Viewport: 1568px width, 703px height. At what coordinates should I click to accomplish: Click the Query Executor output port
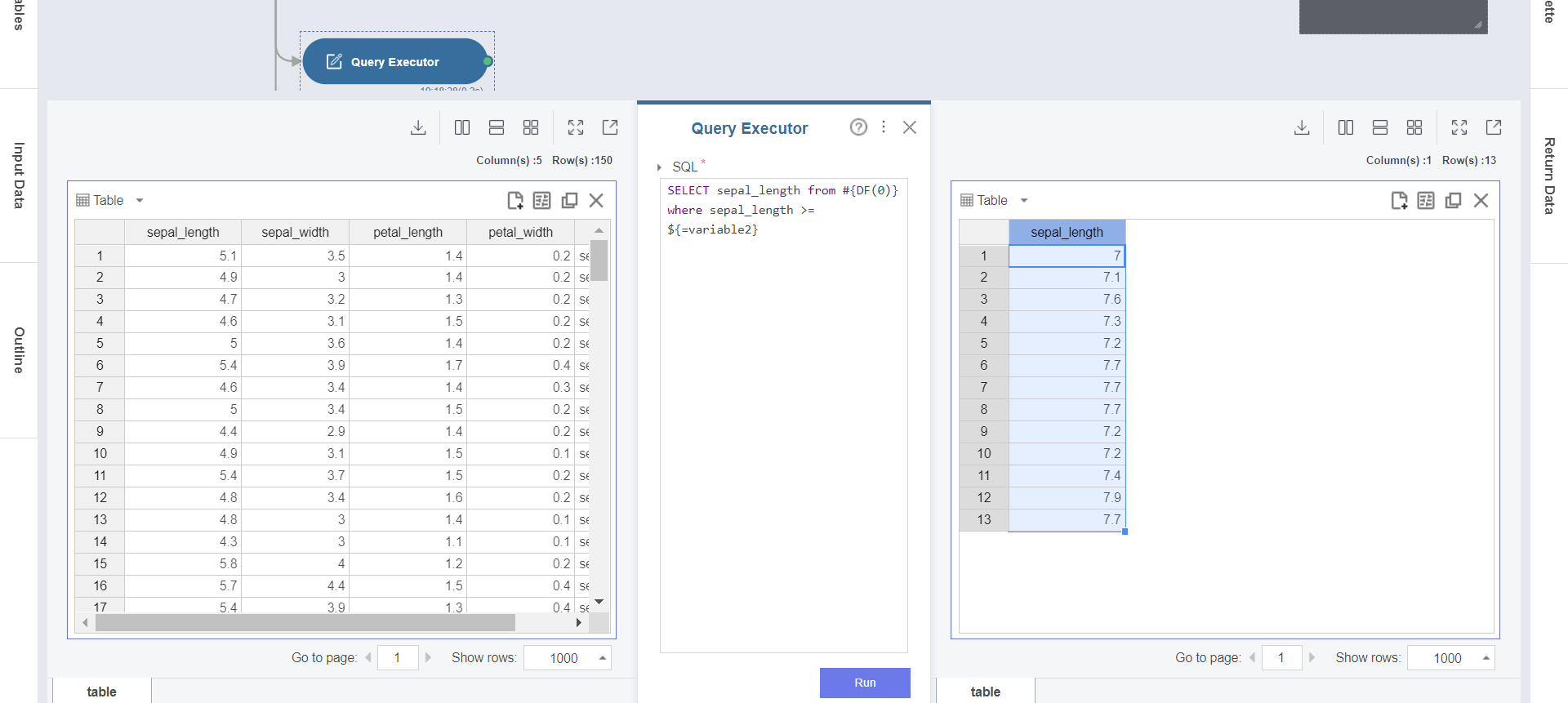pos(488,61)
